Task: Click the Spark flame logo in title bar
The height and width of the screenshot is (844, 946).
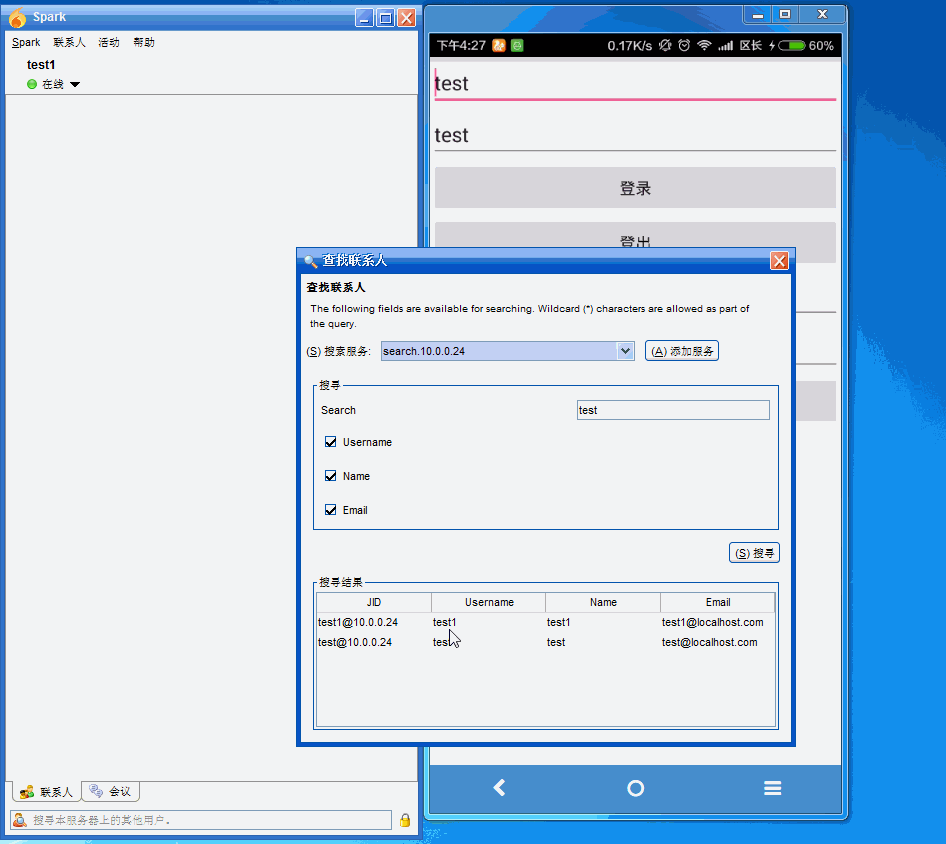Action: (x=17, y=17)
